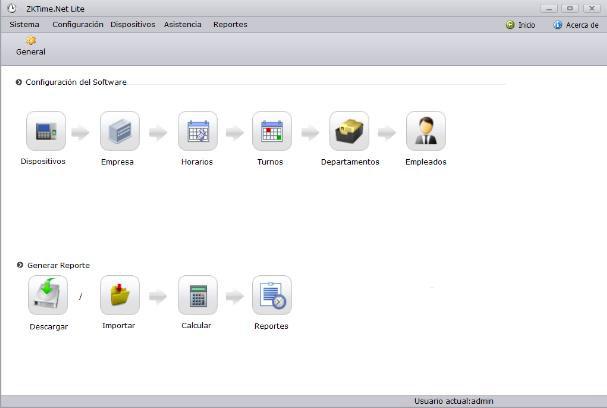
Task: Minimize the ZKTime.Net Lite window
Action: click(549, 8)
